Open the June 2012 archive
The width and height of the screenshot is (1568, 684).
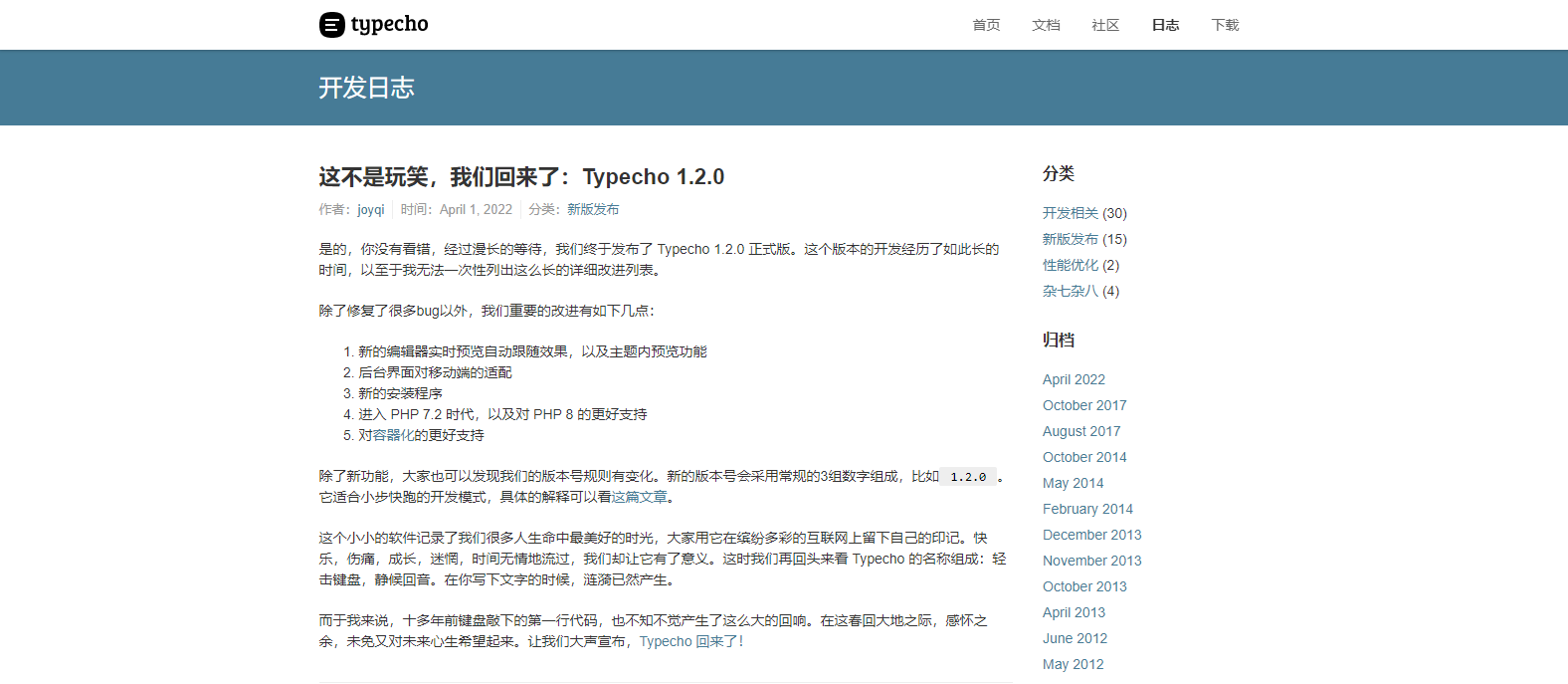(x=1075, y=638)
